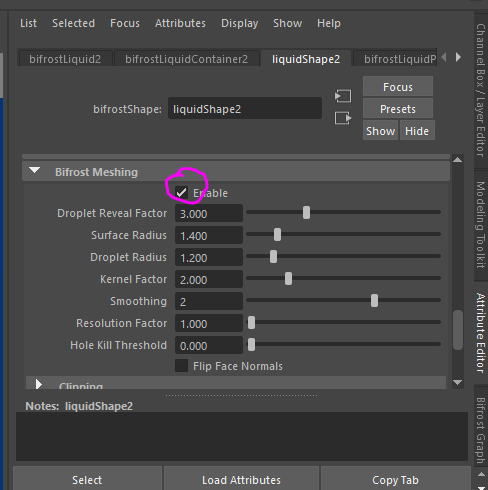This screenshot has width=488, height=490.
Task: Click the input connection icon beside bifrostShape
Action: click(x=343, y=96)
